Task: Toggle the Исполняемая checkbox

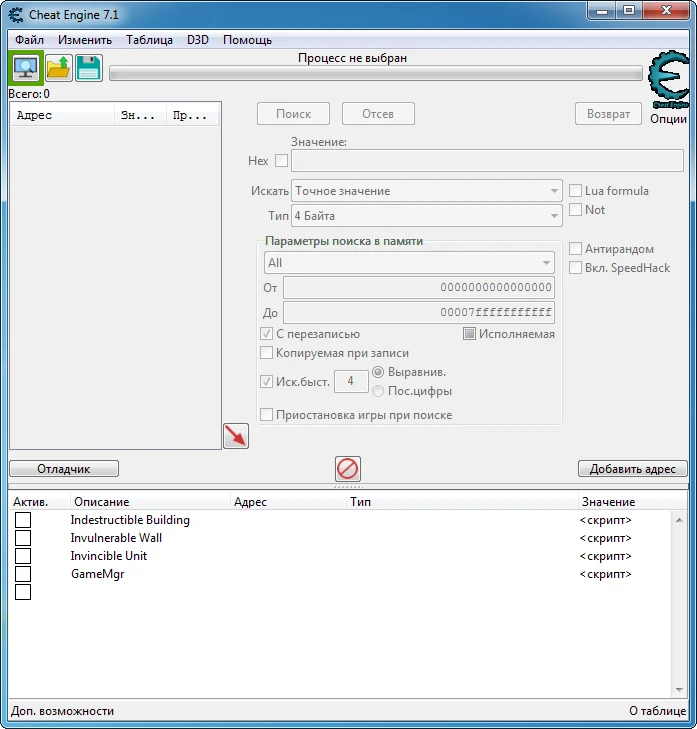Action: click(x=469, y=334)
